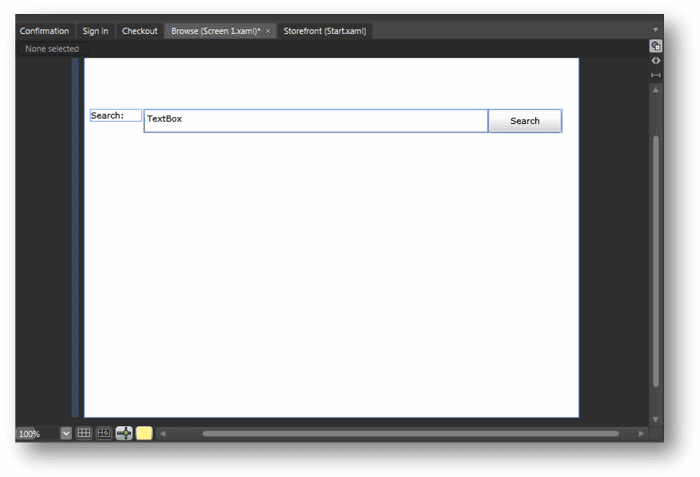Open the None selected breadcrumb
This screenshot has height=477, width=700.
pyautogui.click(x=52, y=49)
